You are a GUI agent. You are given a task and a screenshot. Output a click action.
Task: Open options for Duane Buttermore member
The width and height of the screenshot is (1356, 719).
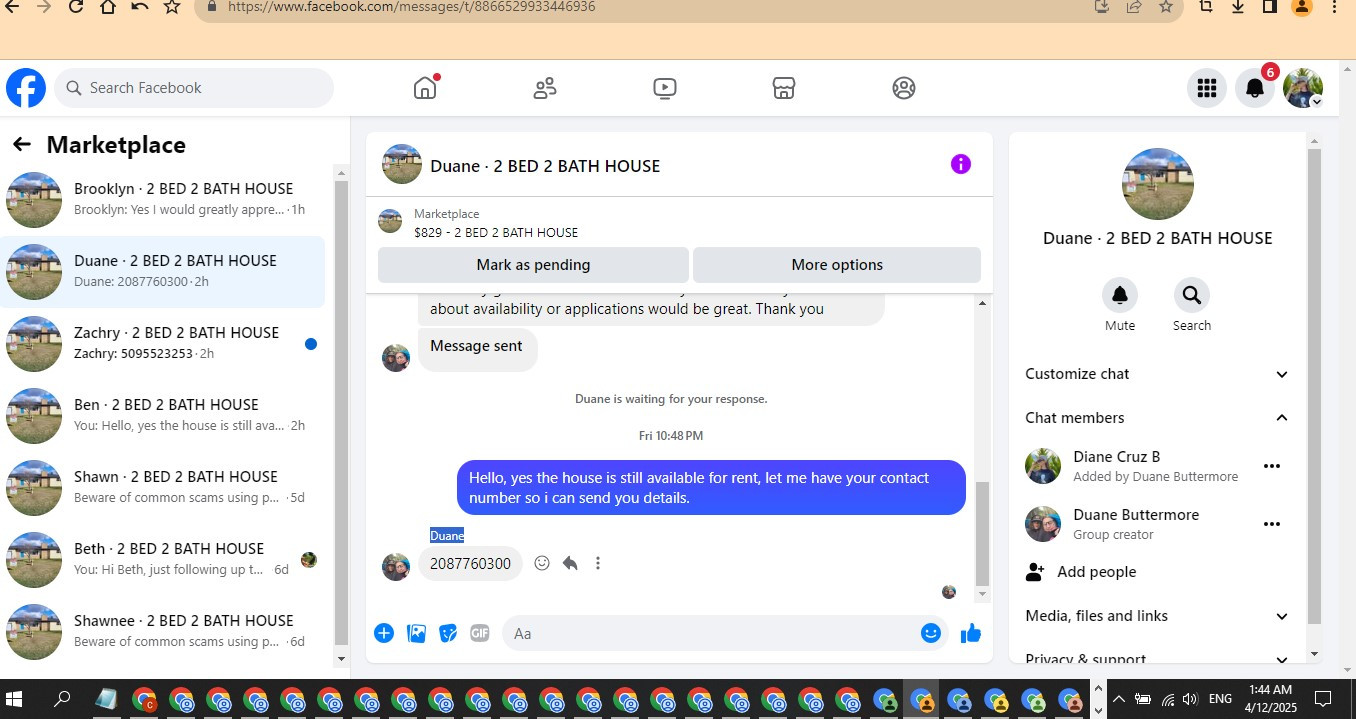click(x=1272, y=524)
